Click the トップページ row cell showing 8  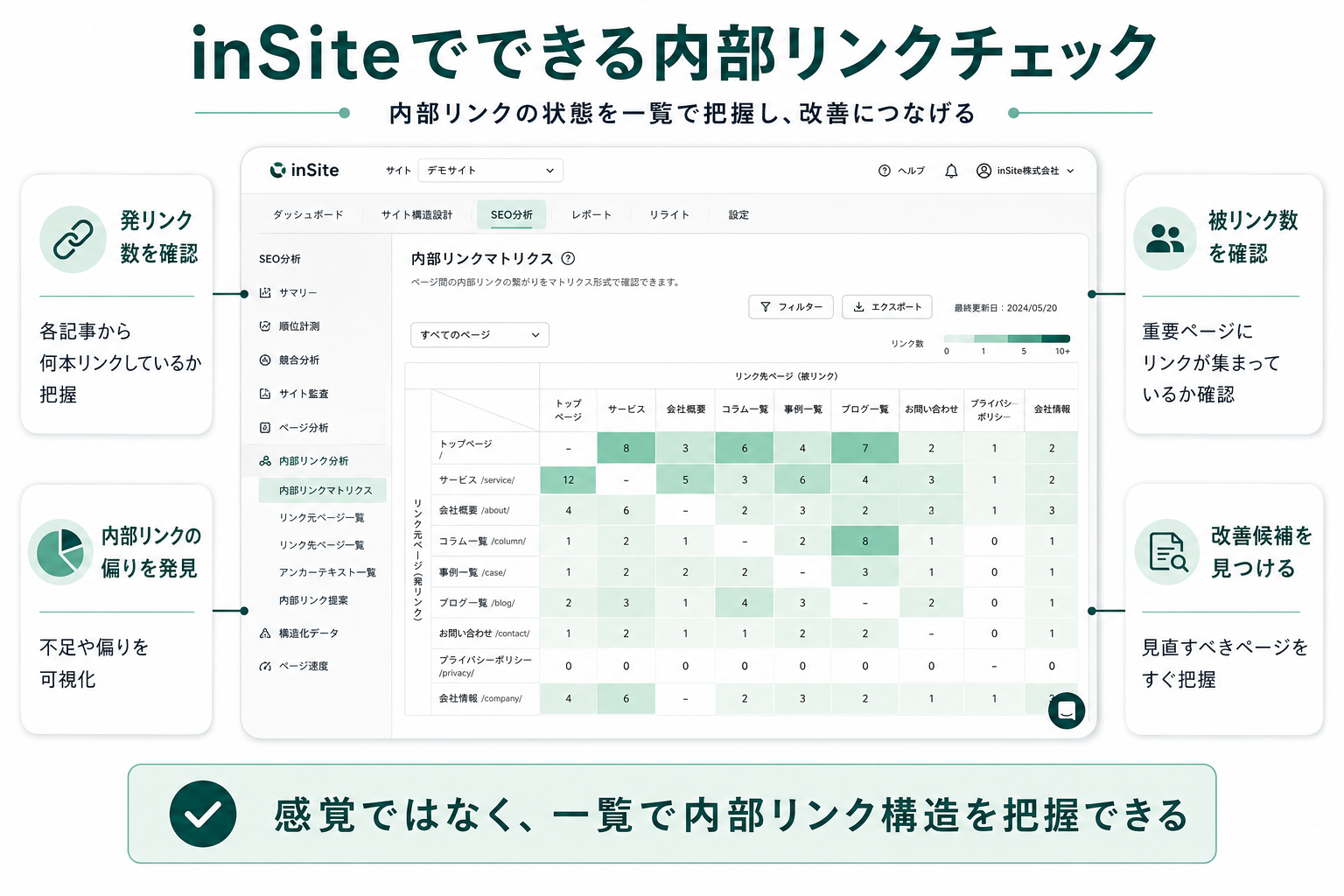[x=626, y=448]
